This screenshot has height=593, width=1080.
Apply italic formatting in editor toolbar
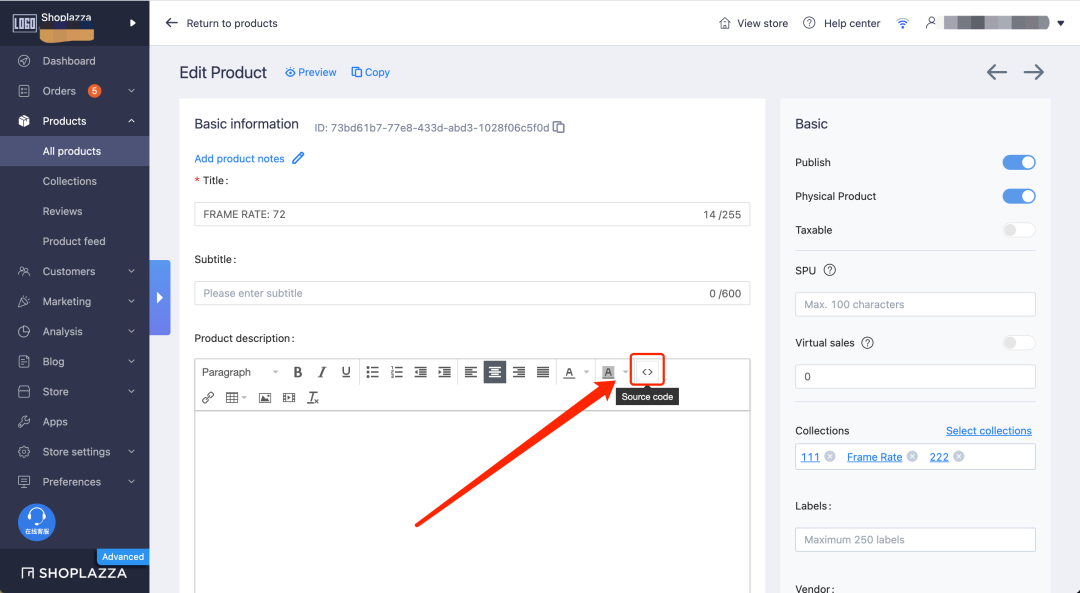pyautogui.click(x=322, y=372)
